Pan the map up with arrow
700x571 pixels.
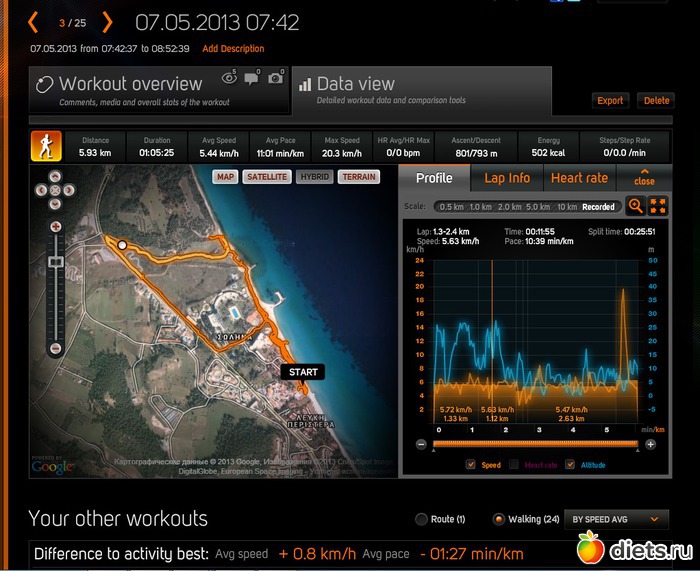tap(56, 177)
